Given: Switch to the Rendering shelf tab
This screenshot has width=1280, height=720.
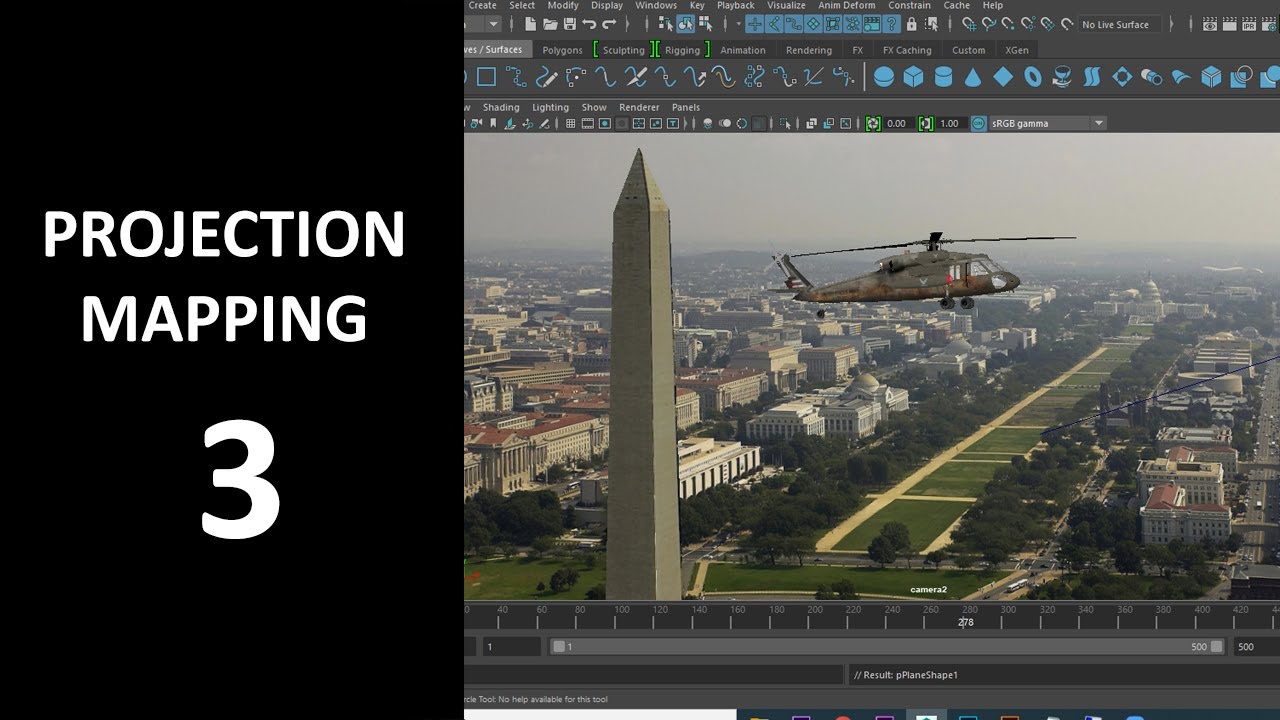Looking at the screenshot, I should (x=809, y=50).
